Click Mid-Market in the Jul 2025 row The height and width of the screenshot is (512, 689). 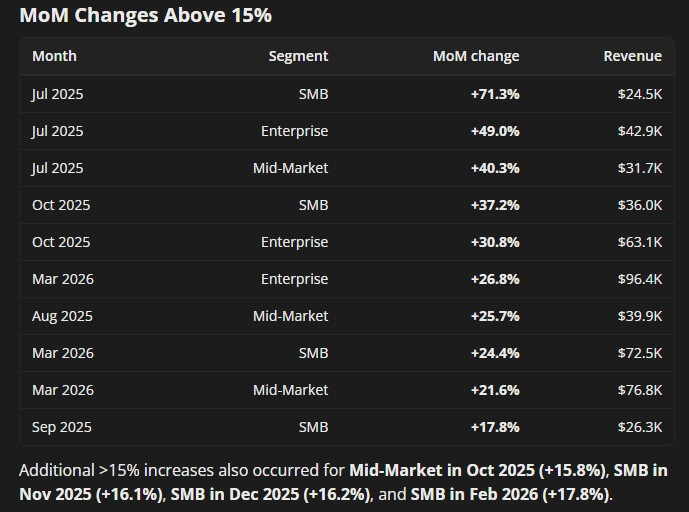(290, 168)
